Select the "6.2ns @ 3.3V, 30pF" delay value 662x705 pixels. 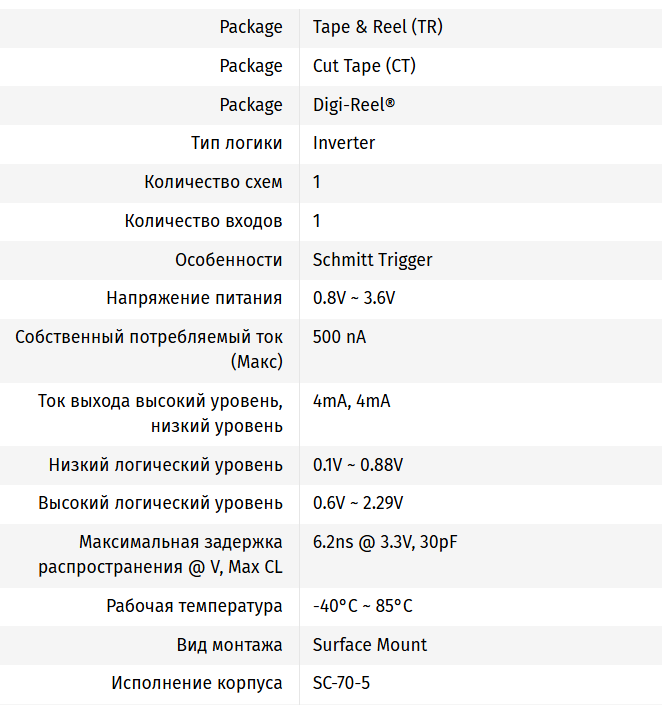pyautogui.click(x=385, y=543)
